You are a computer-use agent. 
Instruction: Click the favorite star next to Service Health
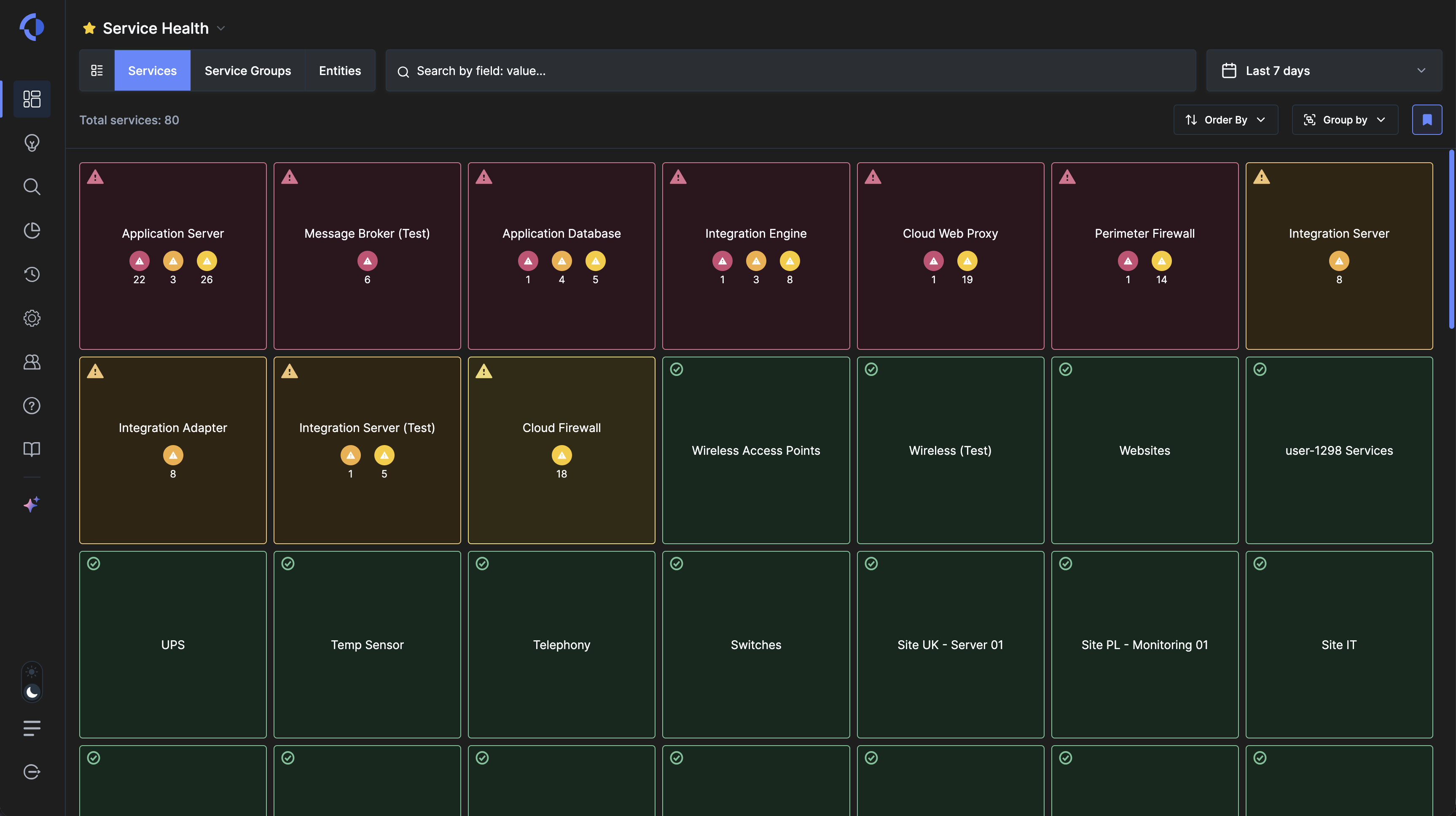coord(89,28)
